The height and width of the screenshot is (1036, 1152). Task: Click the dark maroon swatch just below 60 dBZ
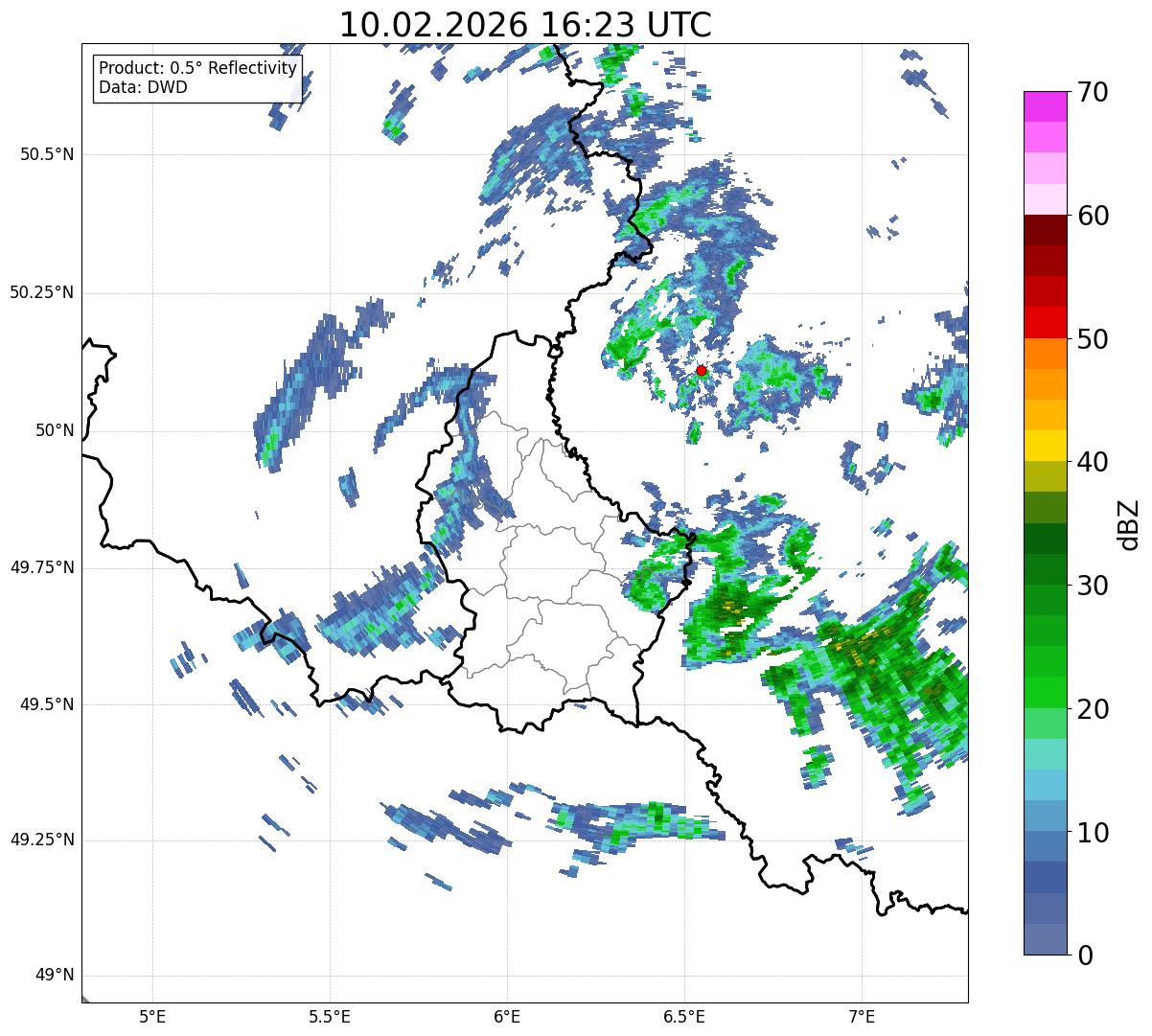click(1045, 230)
